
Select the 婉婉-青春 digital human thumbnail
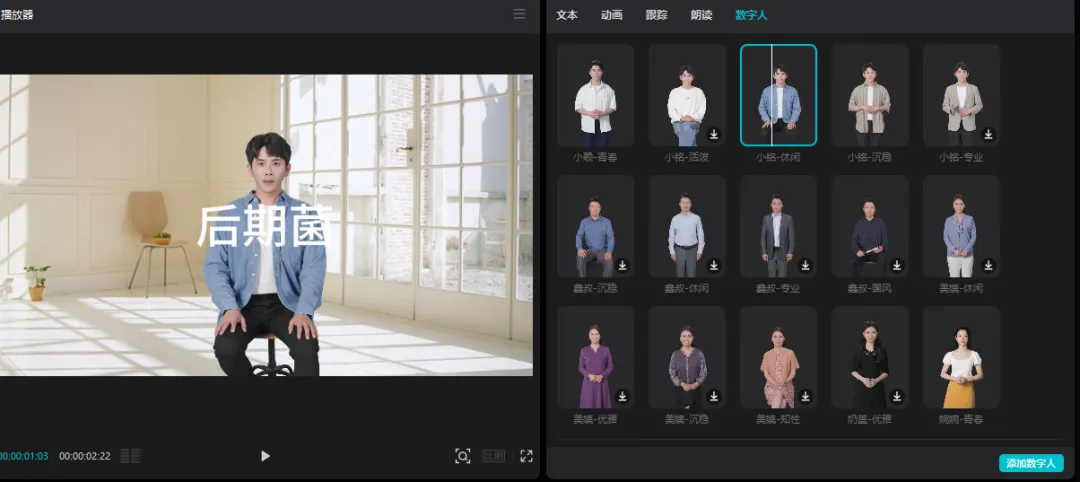[x=961, y=357]
